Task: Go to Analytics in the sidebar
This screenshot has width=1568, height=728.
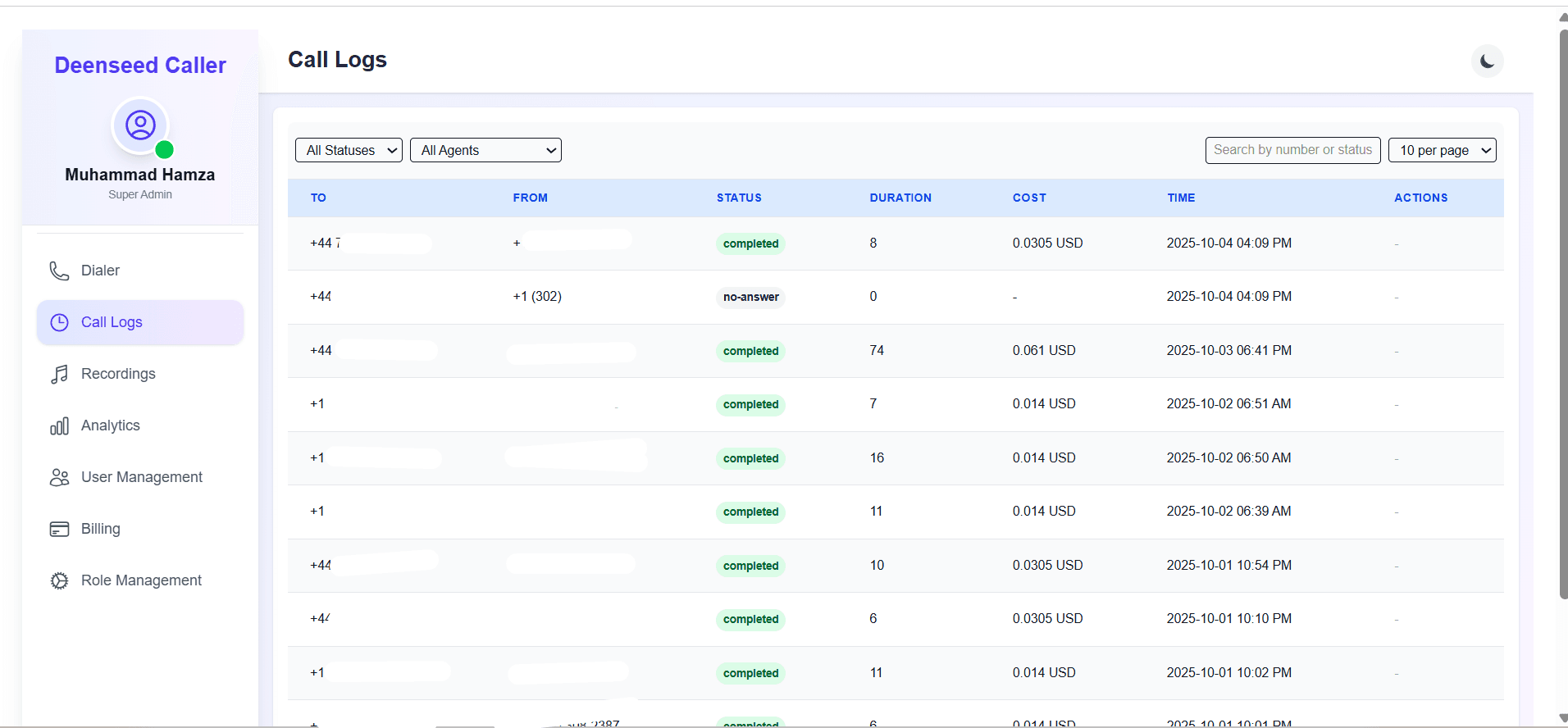Action: tap(111, 425)
